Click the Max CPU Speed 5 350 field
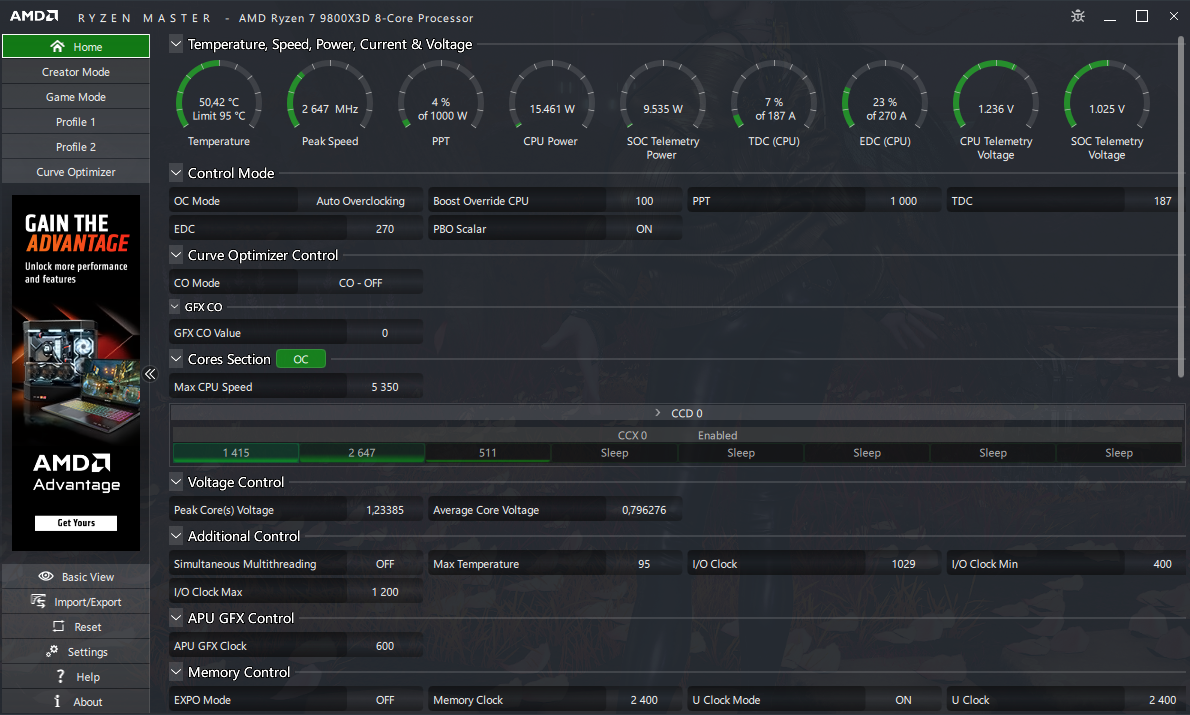 click(x=385, y=386)
